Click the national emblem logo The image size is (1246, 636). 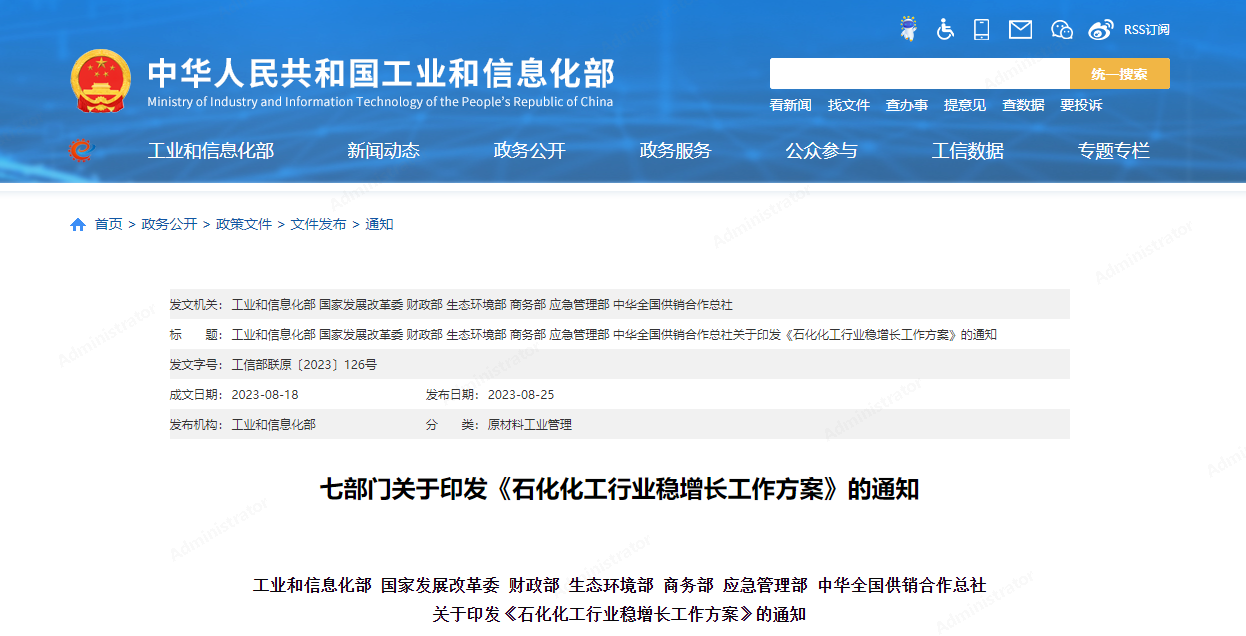pyautogui.click(x=100, y=81)
